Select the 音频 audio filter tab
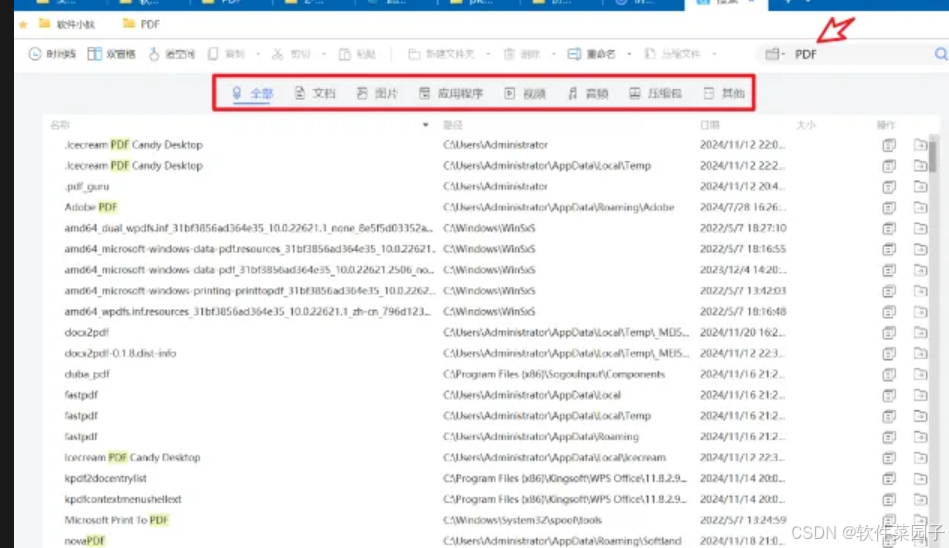 (x=588, y=93)
